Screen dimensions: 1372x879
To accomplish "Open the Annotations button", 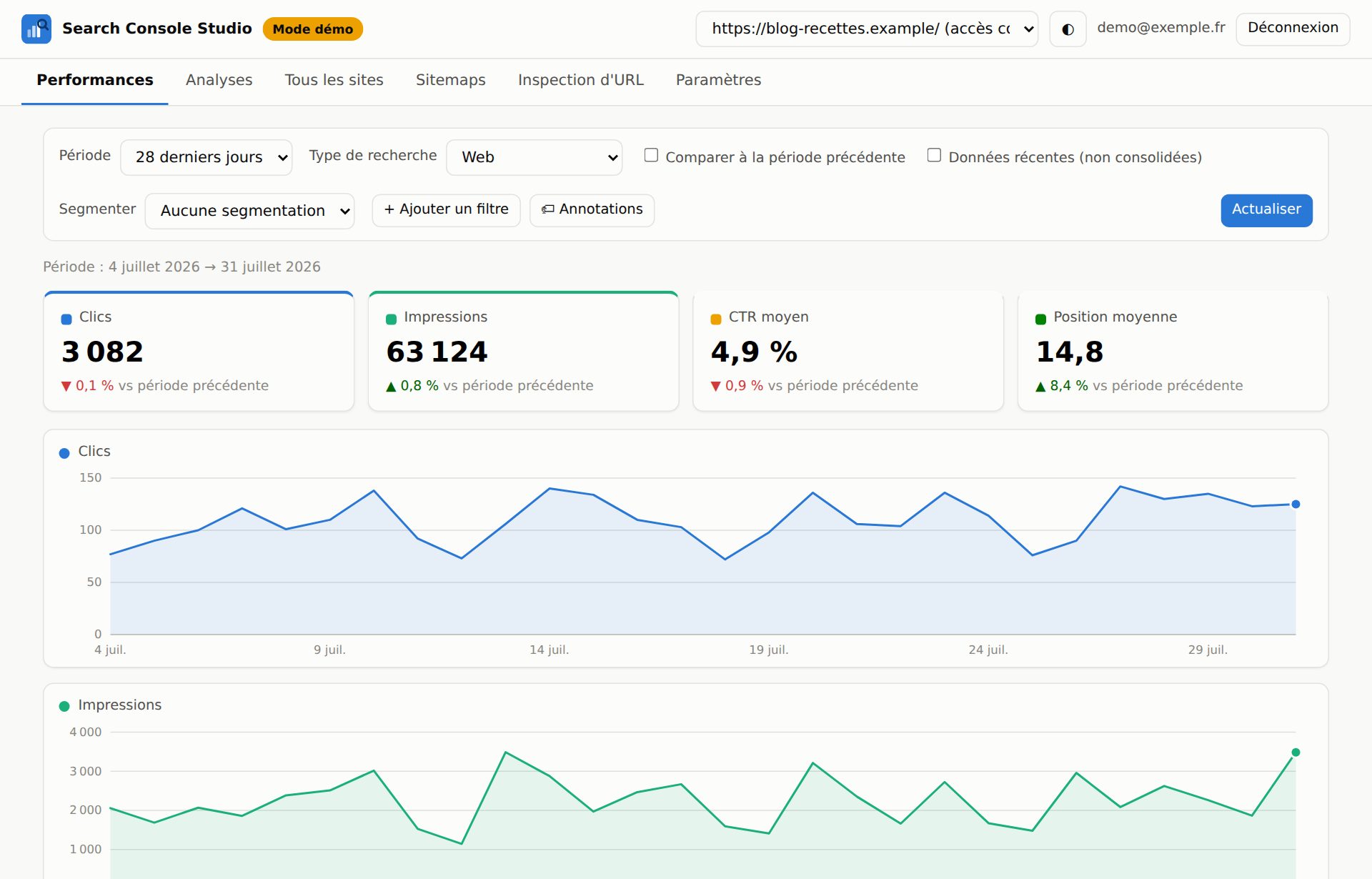I will click(x=592, y=210).
